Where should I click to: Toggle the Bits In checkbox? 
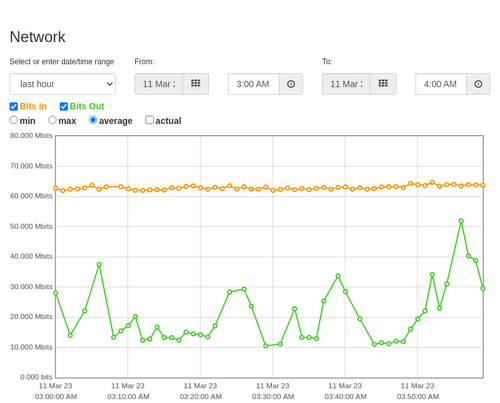[x=14, y=106]
